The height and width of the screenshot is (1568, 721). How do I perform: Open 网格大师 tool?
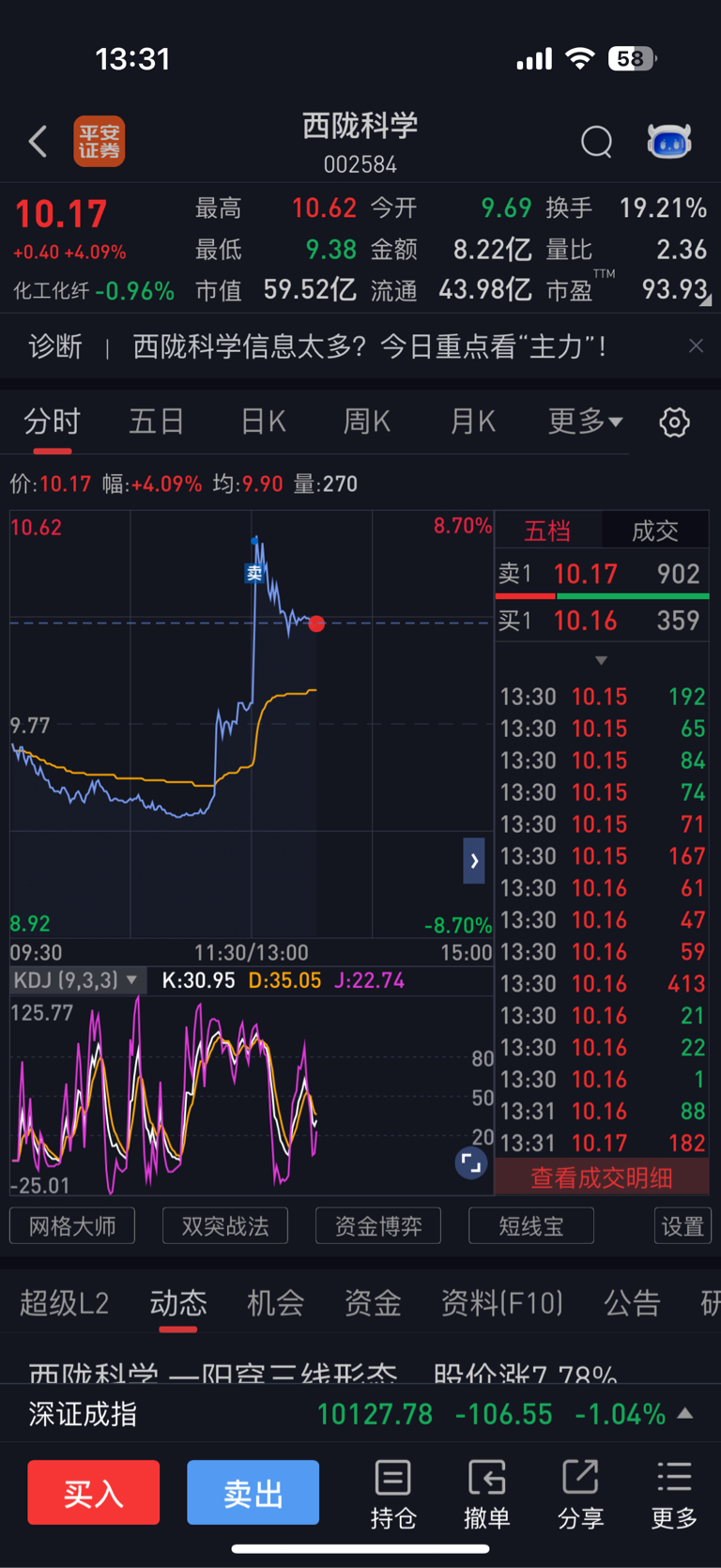tap(72, 1226)
